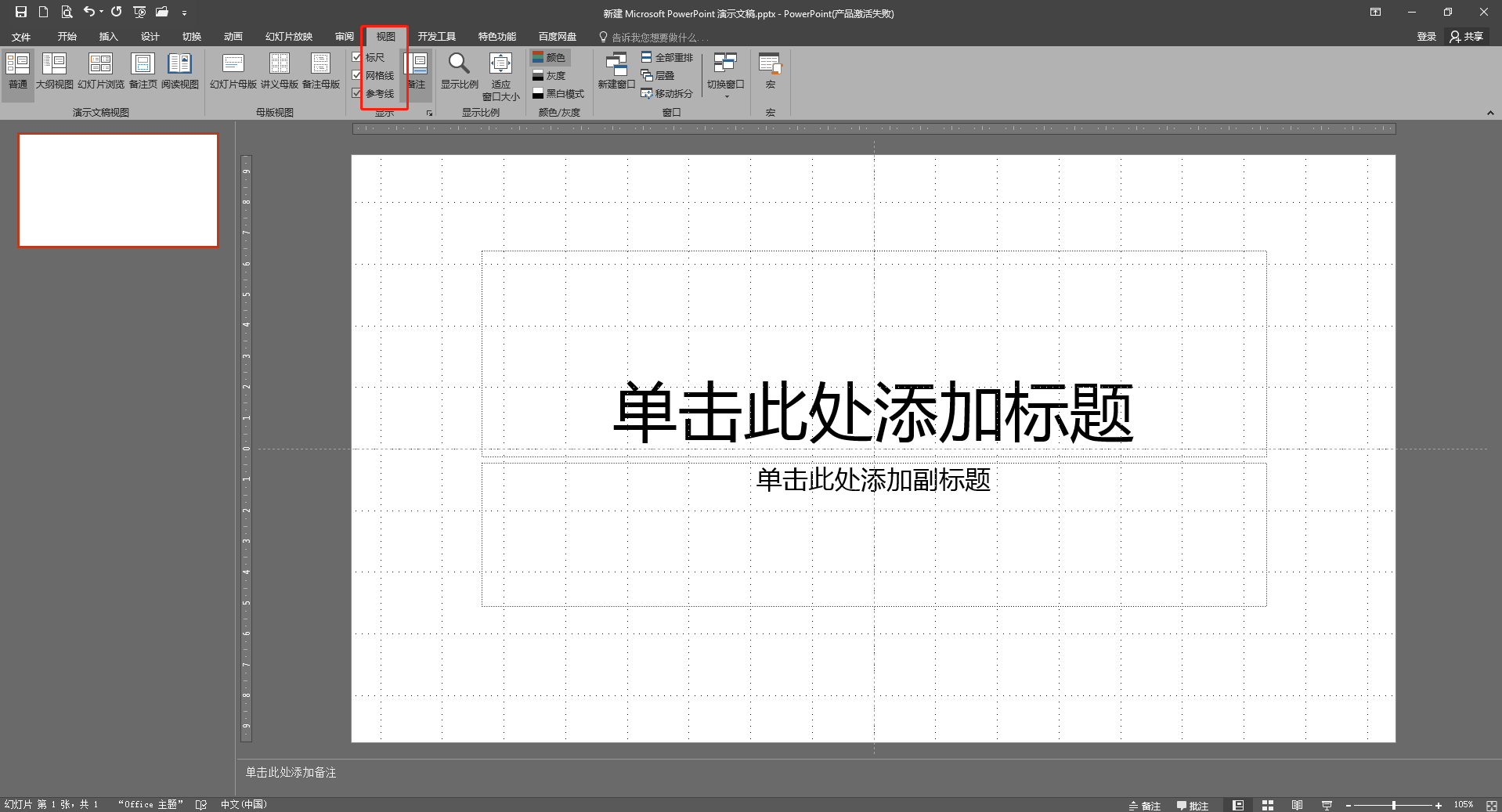1502x812 pixels.
Task: Switch to the 幻灯片放映 tab
Action: (x=288, y=37)
